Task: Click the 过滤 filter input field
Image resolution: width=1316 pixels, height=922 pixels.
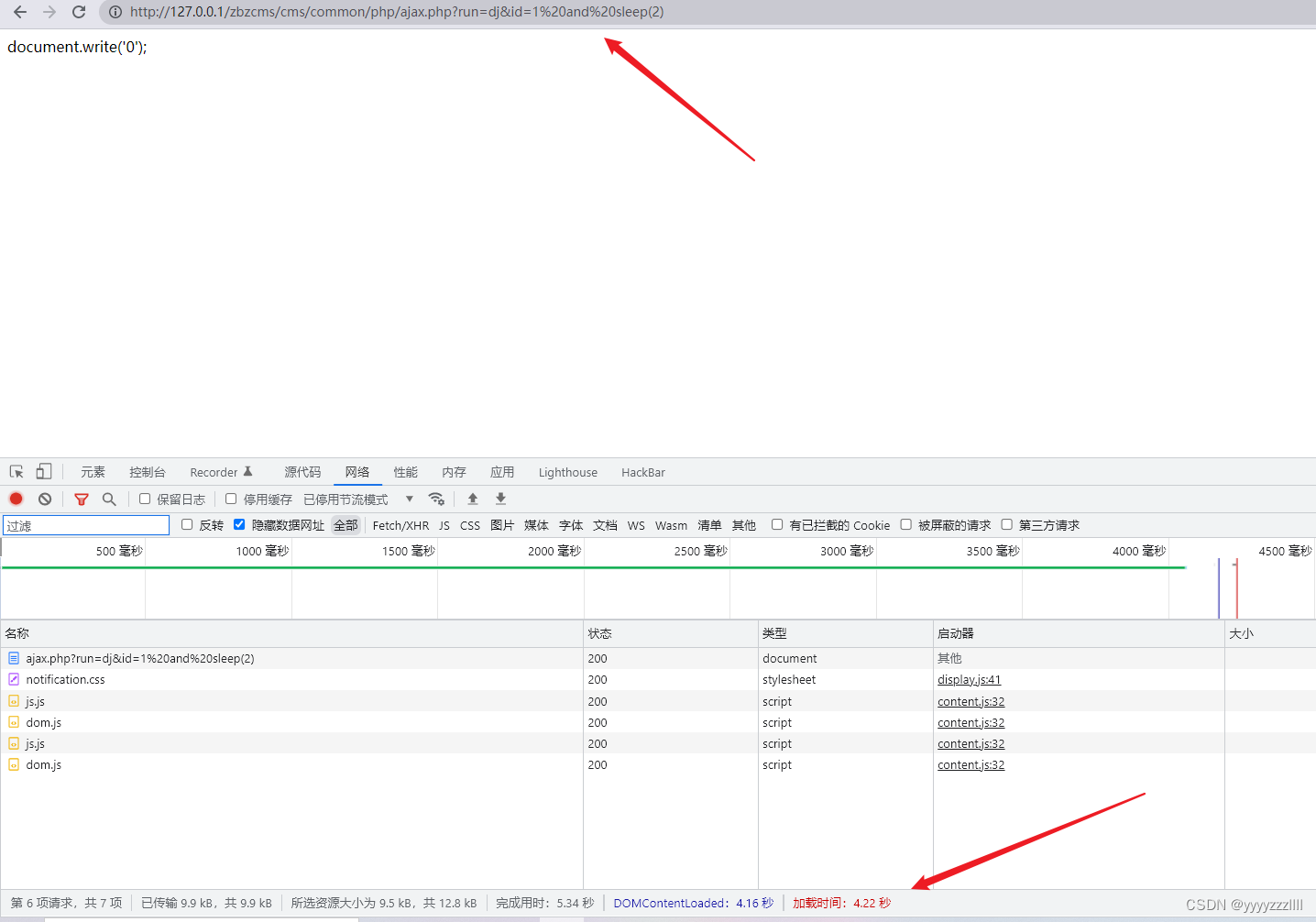Action: pyautogui.click(x=86, y=525)
